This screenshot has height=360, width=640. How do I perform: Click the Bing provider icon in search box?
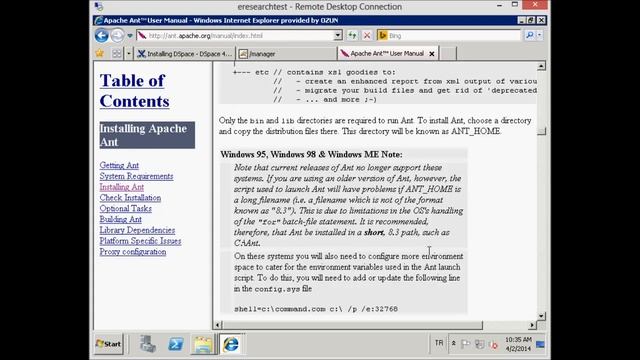click(382, 36)
